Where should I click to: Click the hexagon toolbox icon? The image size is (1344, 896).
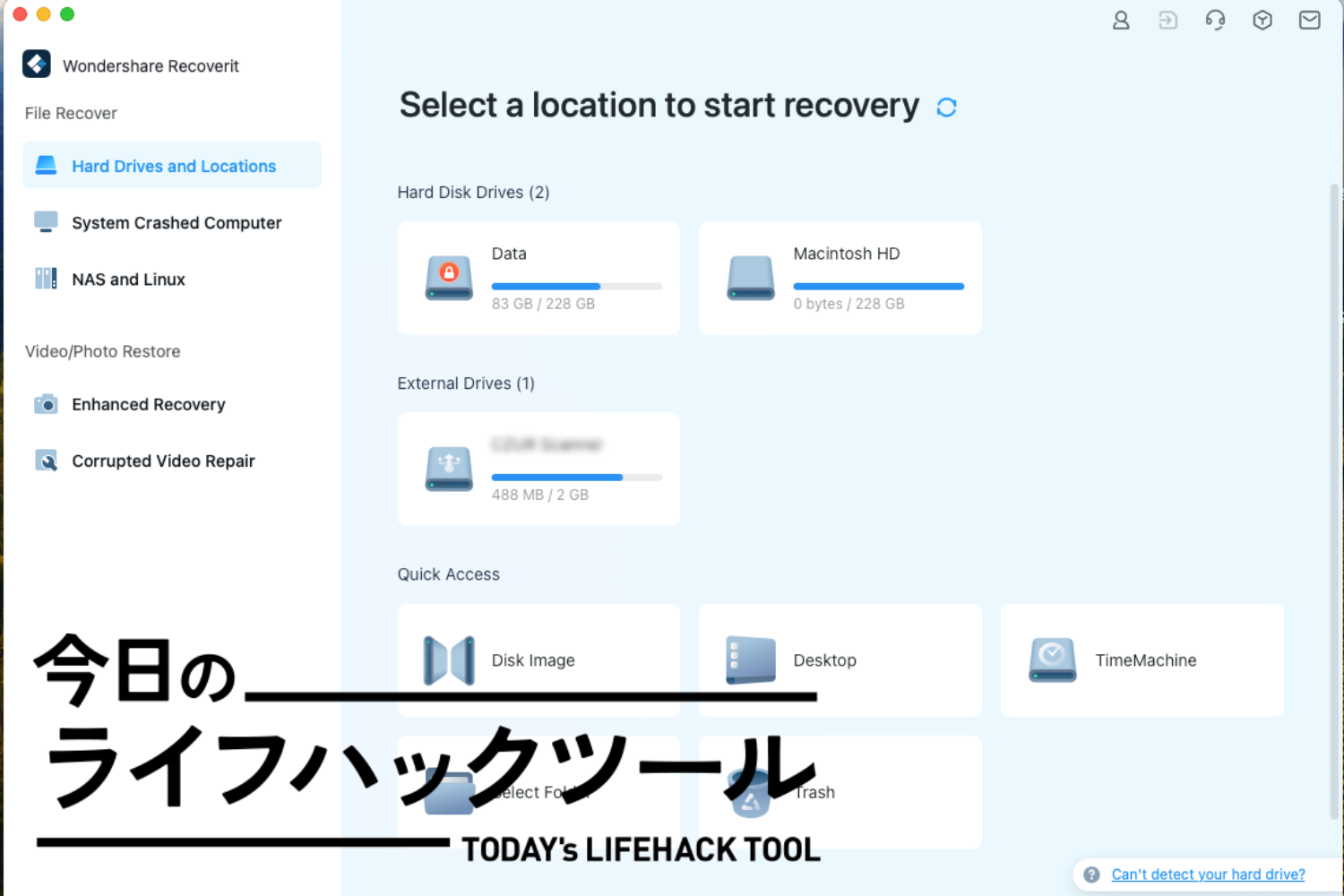1262,20
